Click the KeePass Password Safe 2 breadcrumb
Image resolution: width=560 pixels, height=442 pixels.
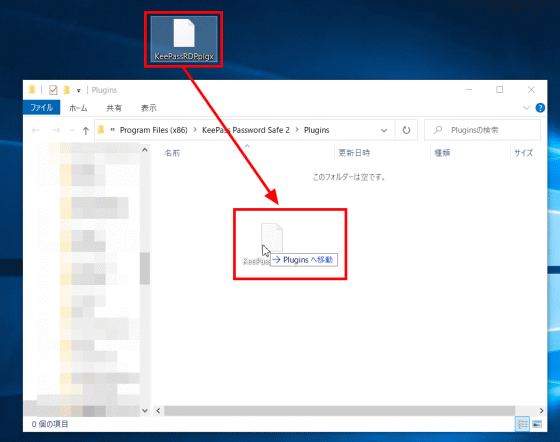pyautogui.click(x=246, y=130)
